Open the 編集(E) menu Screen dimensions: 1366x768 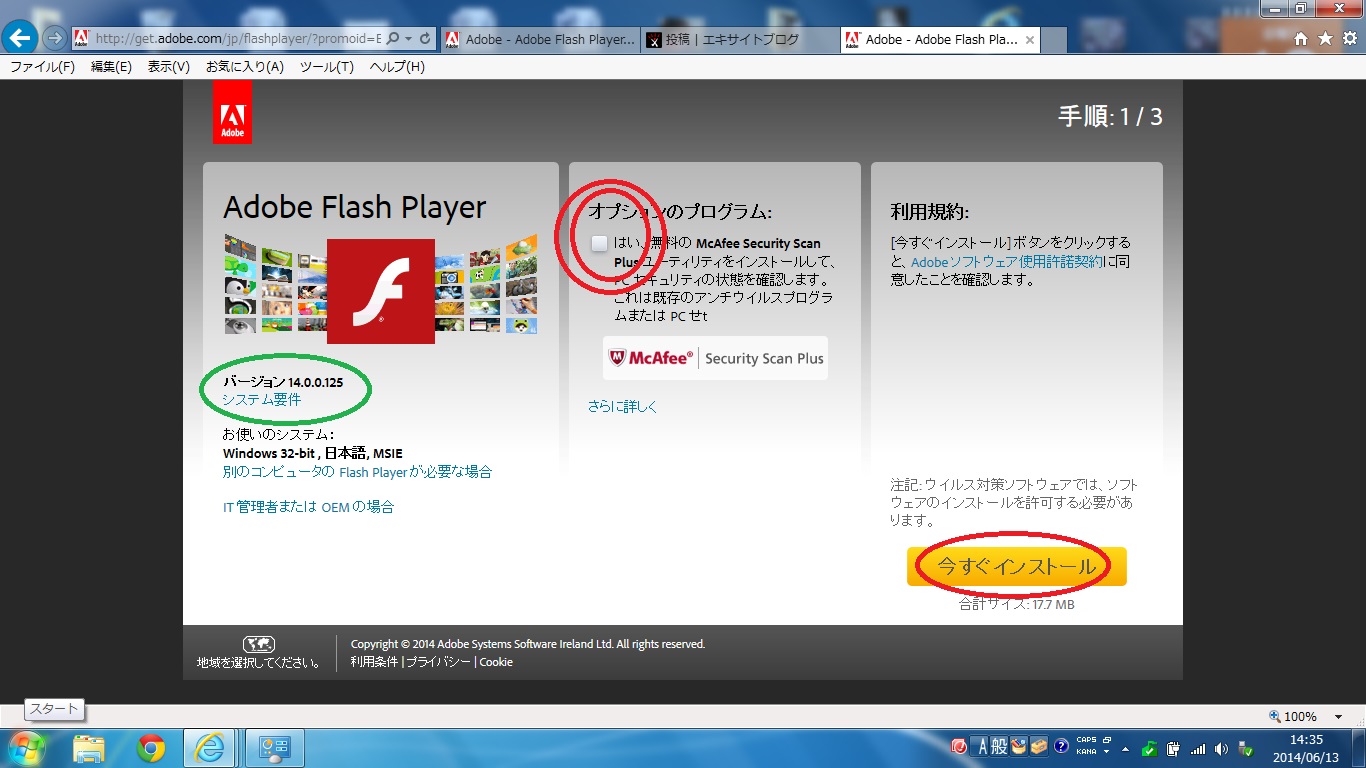tap(111, 67)
